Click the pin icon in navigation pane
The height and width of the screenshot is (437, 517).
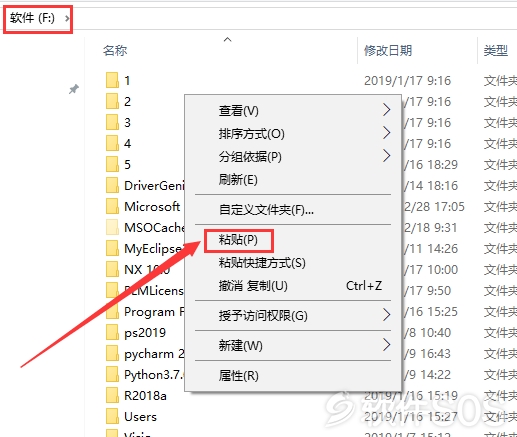[x=74, y=89]
